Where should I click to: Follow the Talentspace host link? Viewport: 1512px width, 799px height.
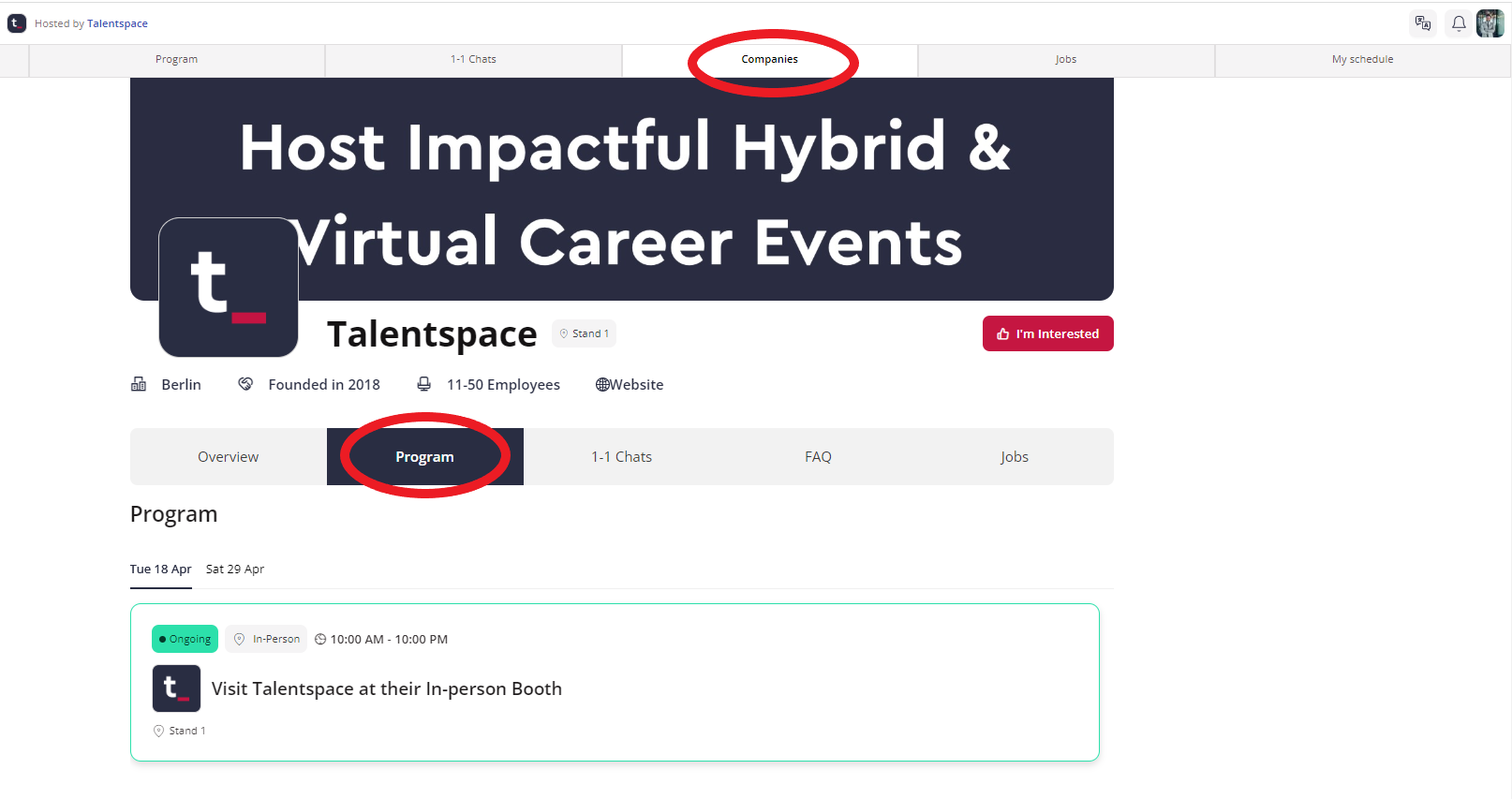pyautogui.click(x=117, y=23)
